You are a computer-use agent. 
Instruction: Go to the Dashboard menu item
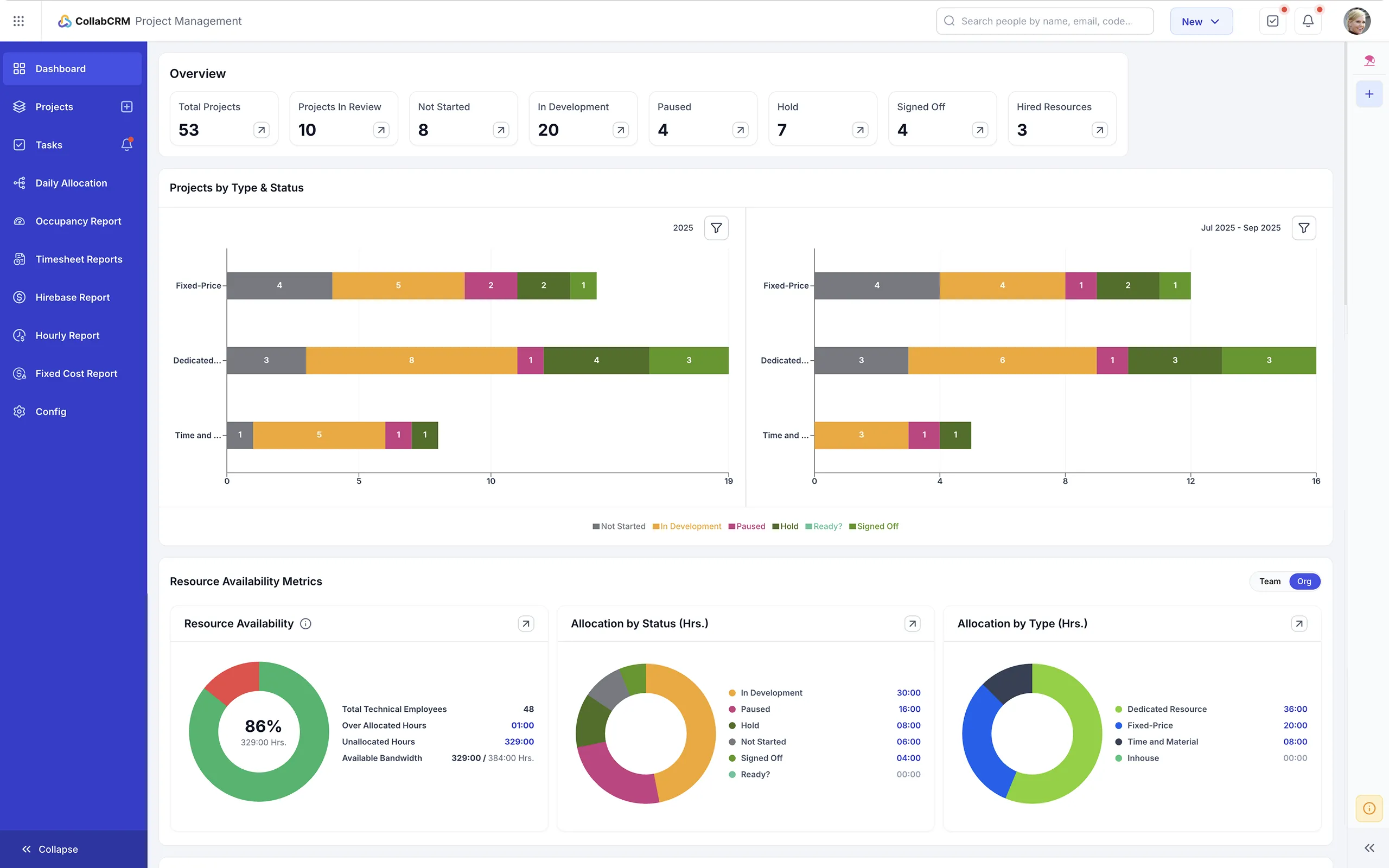60,68
